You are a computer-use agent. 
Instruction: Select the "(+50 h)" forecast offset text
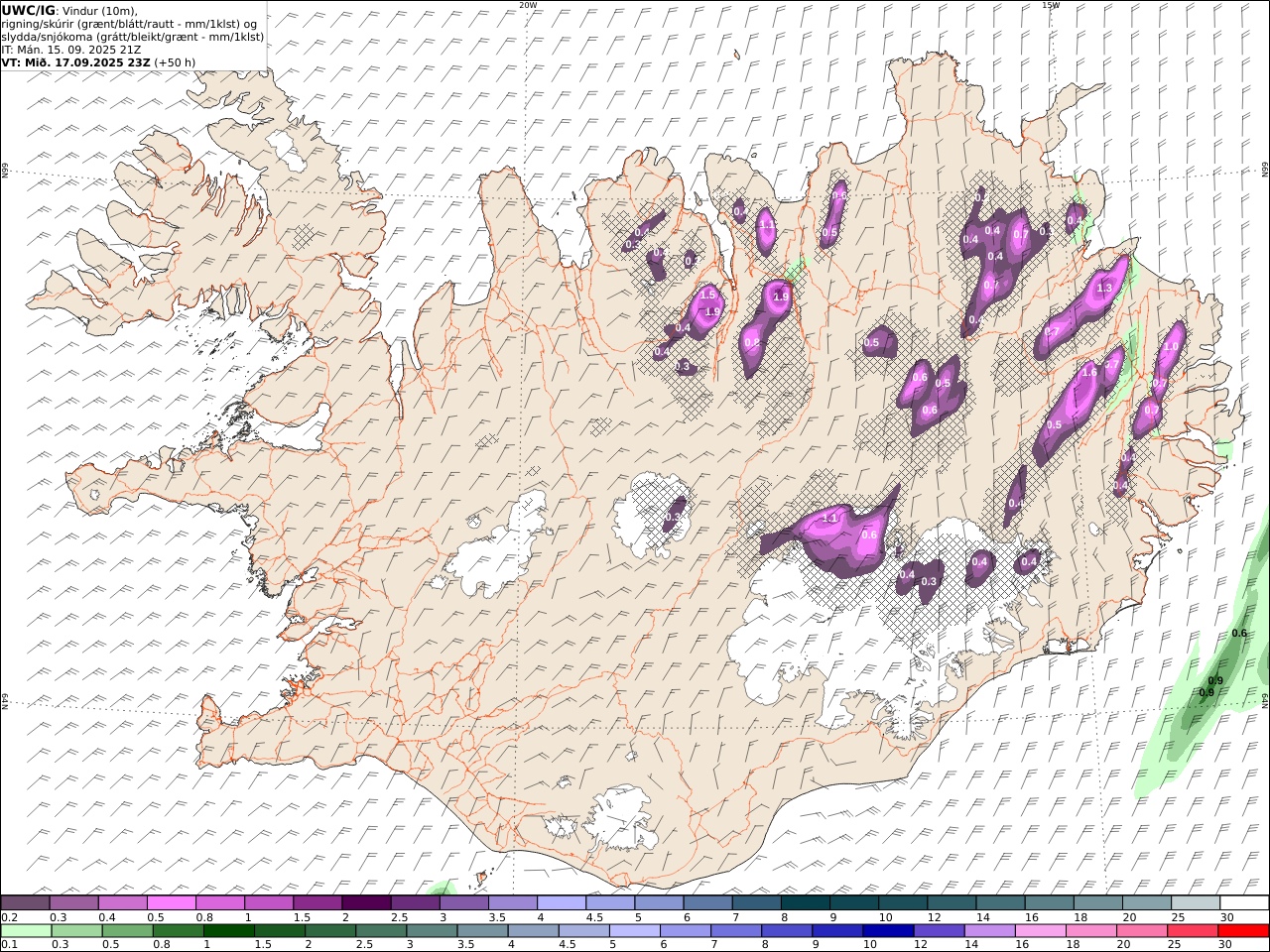click(x=175, y=61)
